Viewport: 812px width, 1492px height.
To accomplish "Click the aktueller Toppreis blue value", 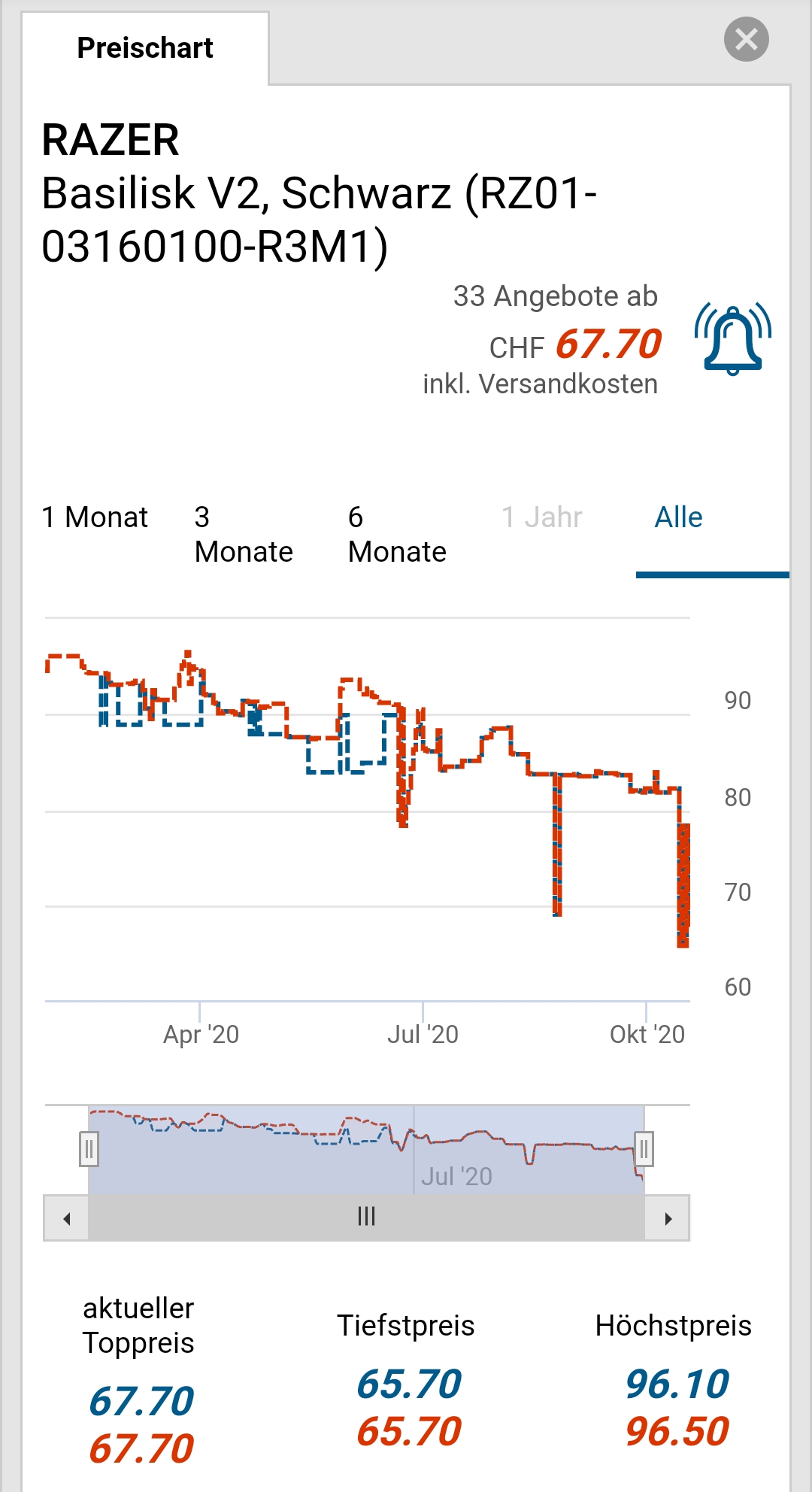I will click(141, 1401).
